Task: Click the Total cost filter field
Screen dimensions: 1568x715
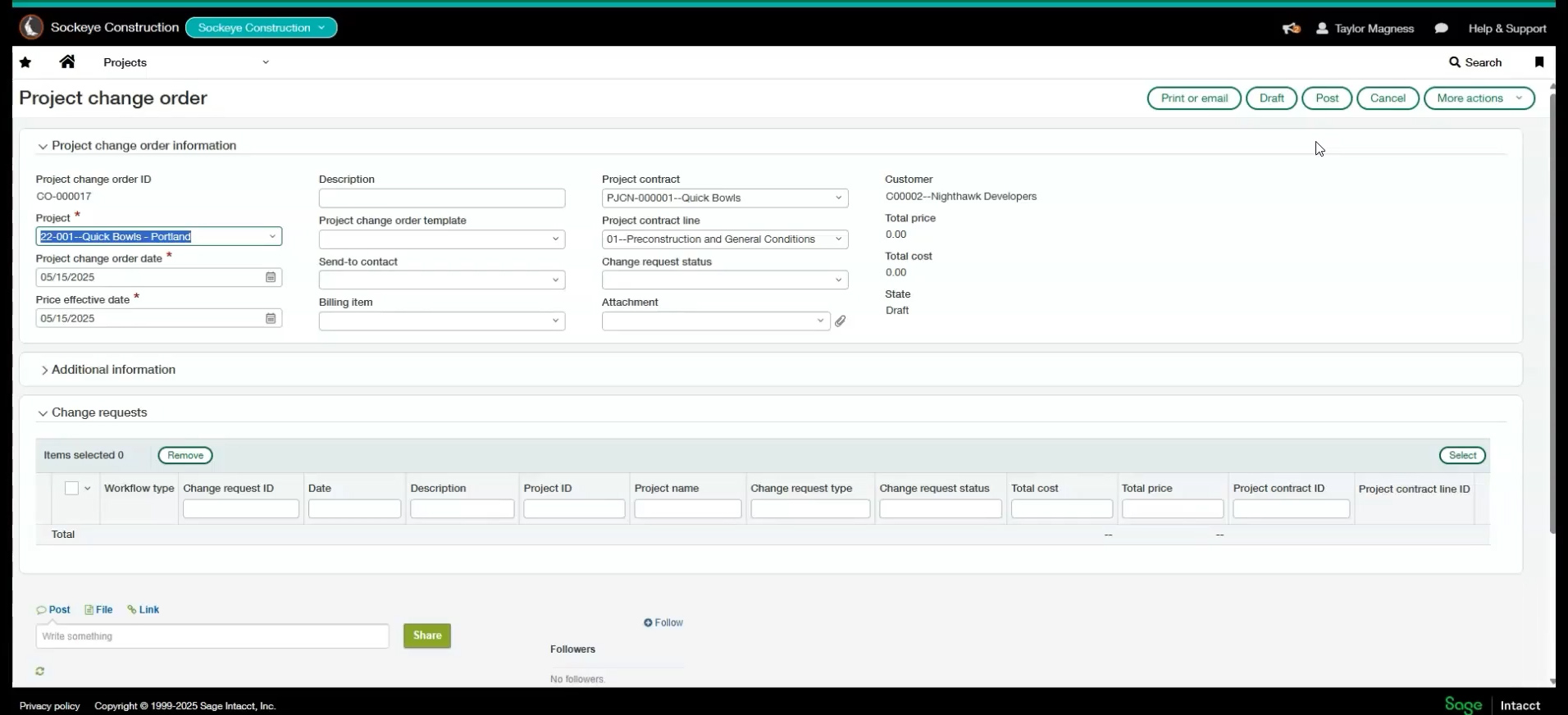Action: [x=1062, y=509]
